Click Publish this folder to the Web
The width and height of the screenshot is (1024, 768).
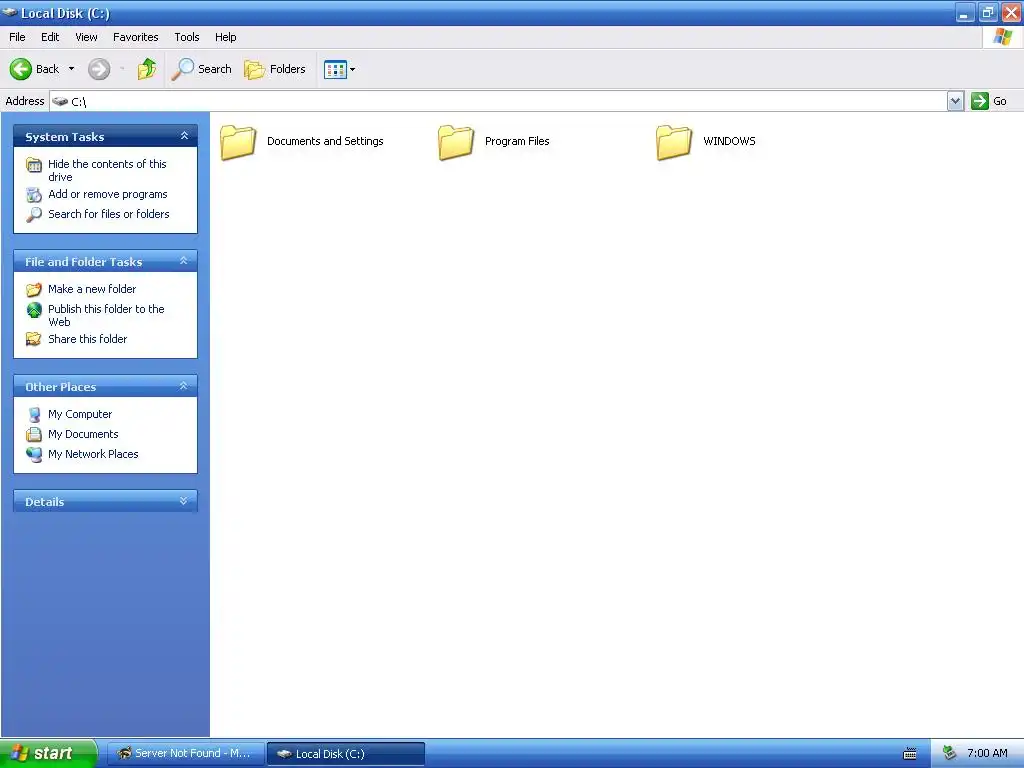click(x=106, y=315)
